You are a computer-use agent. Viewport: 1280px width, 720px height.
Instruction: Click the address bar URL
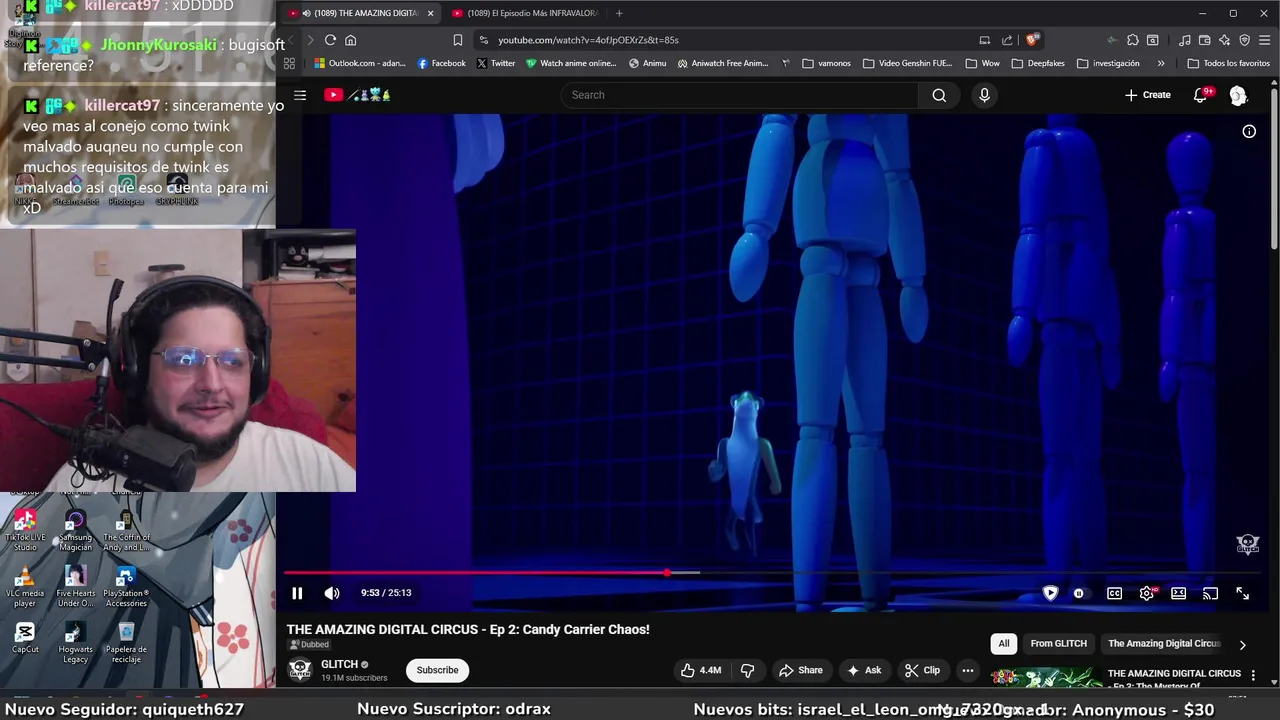[x=588, y=40]
